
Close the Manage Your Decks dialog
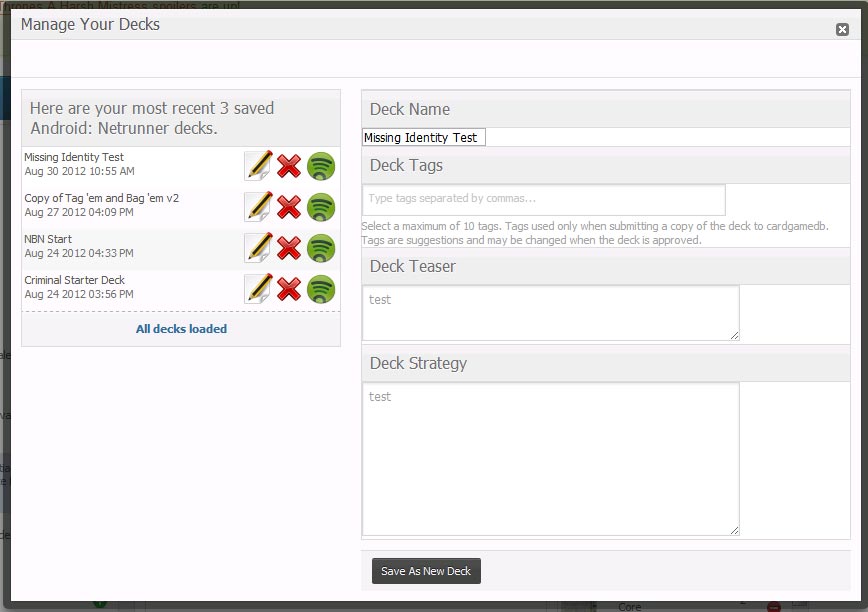pyautogui.click(x=842, y=29)
